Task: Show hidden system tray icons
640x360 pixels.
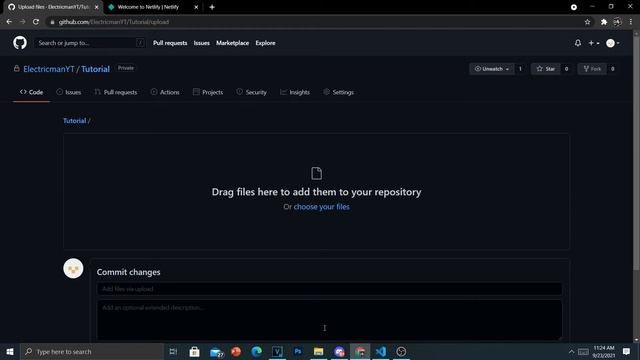Action: pos(571,351)
